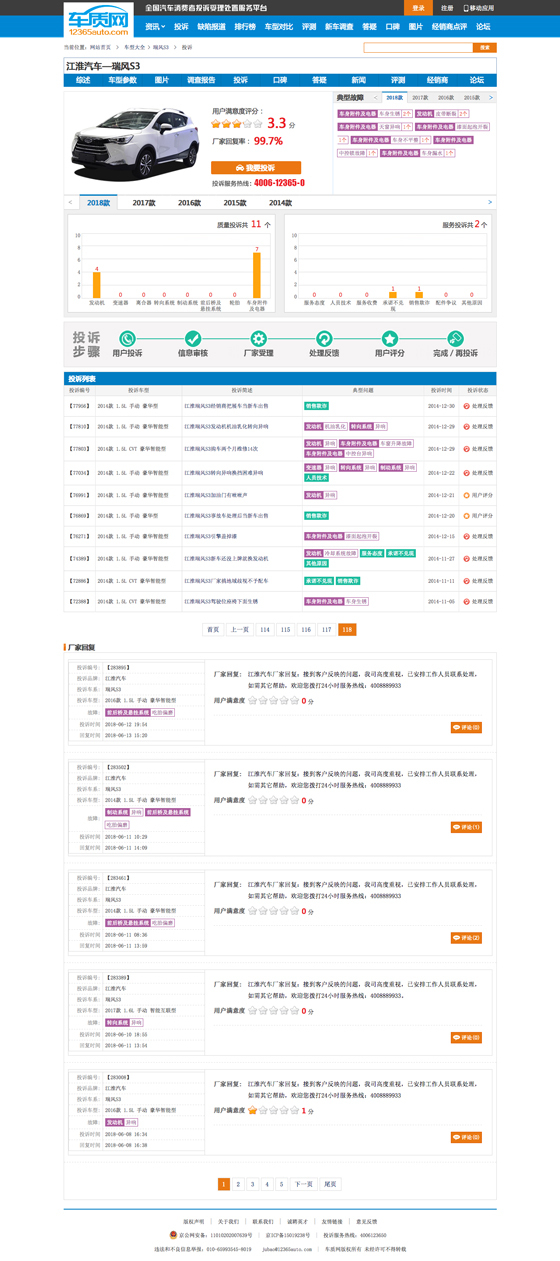Click status icon for complaint 77936

pos(466,406)
